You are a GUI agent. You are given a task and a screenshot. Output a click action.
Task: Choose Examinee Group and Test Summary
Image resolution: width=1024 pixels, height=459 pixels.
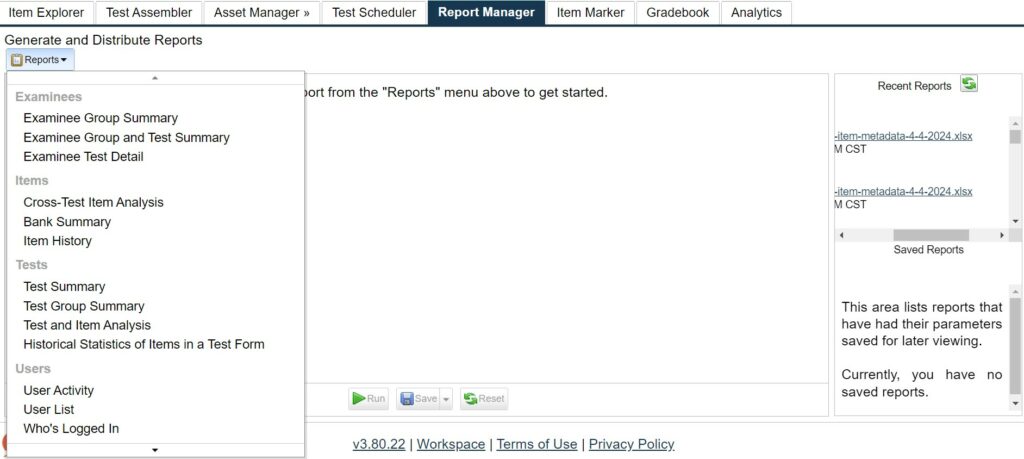(127, 138)
